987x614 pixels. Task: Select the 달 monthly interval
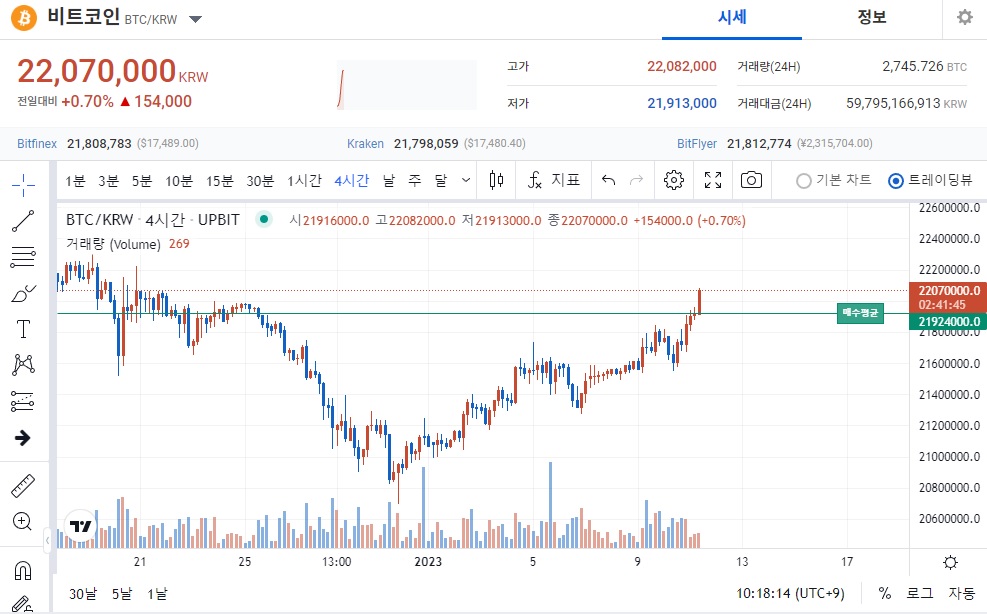click(x=441, y=181)
